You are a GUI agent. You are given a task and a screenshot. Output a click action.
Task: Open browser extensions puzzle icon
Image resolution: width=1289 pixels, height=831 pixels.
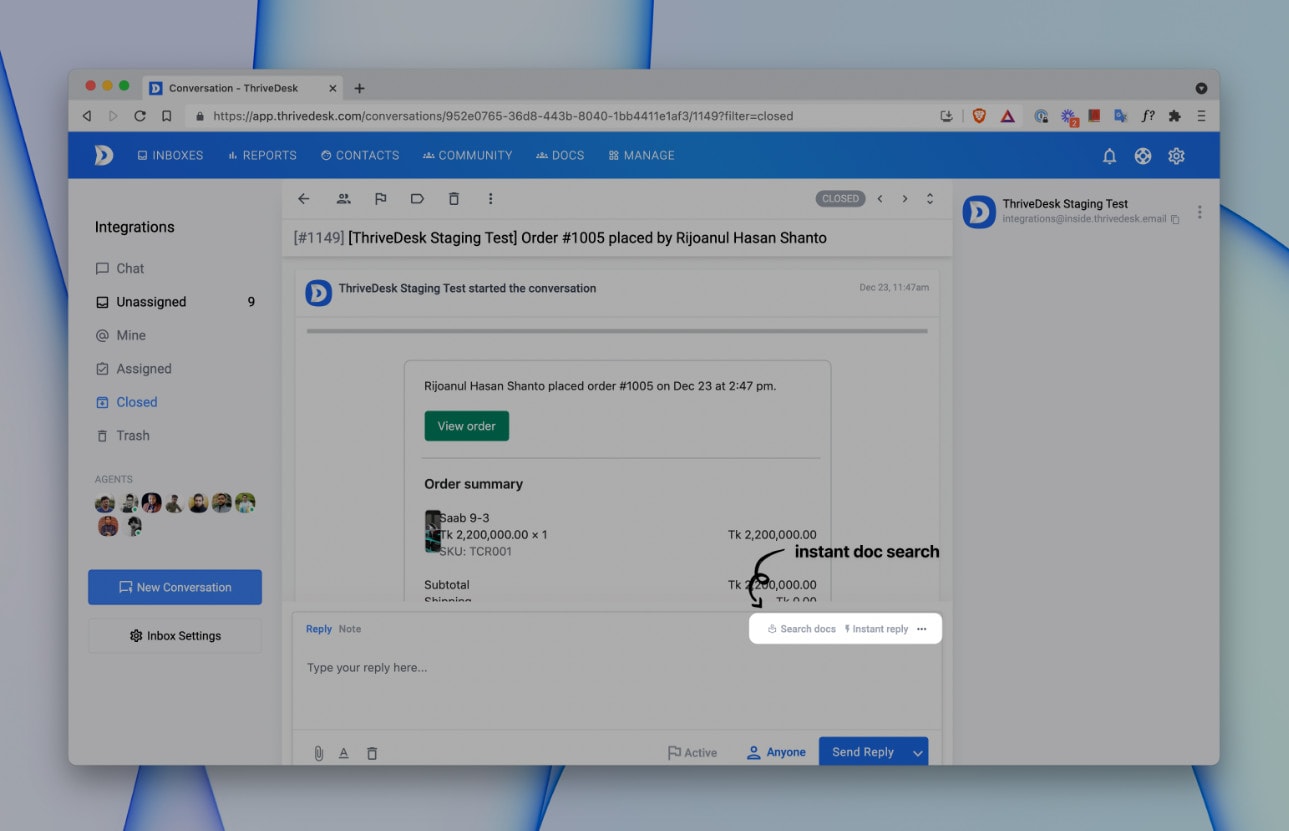[1175, 116]
